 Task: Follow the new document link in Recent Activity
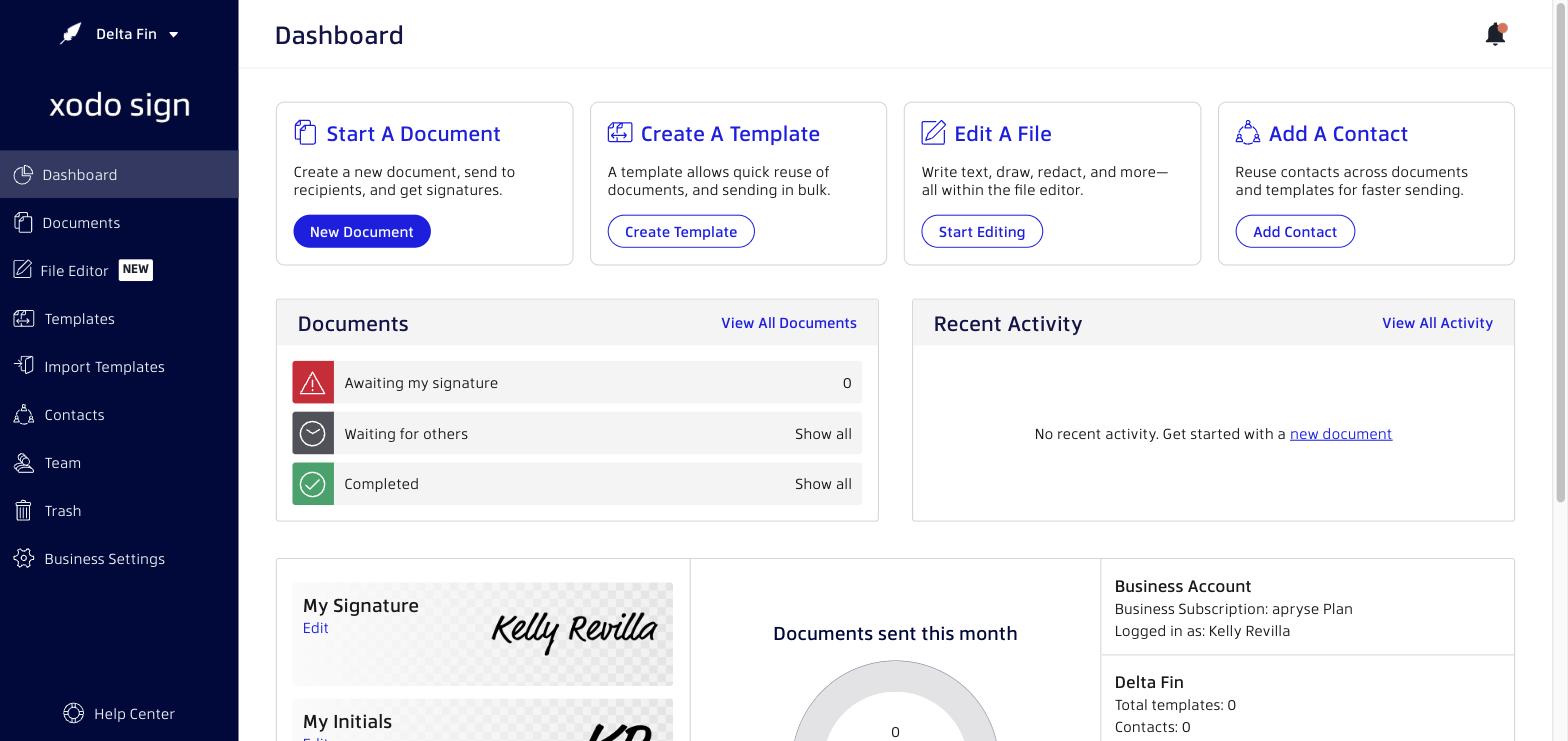(1341, 434)
